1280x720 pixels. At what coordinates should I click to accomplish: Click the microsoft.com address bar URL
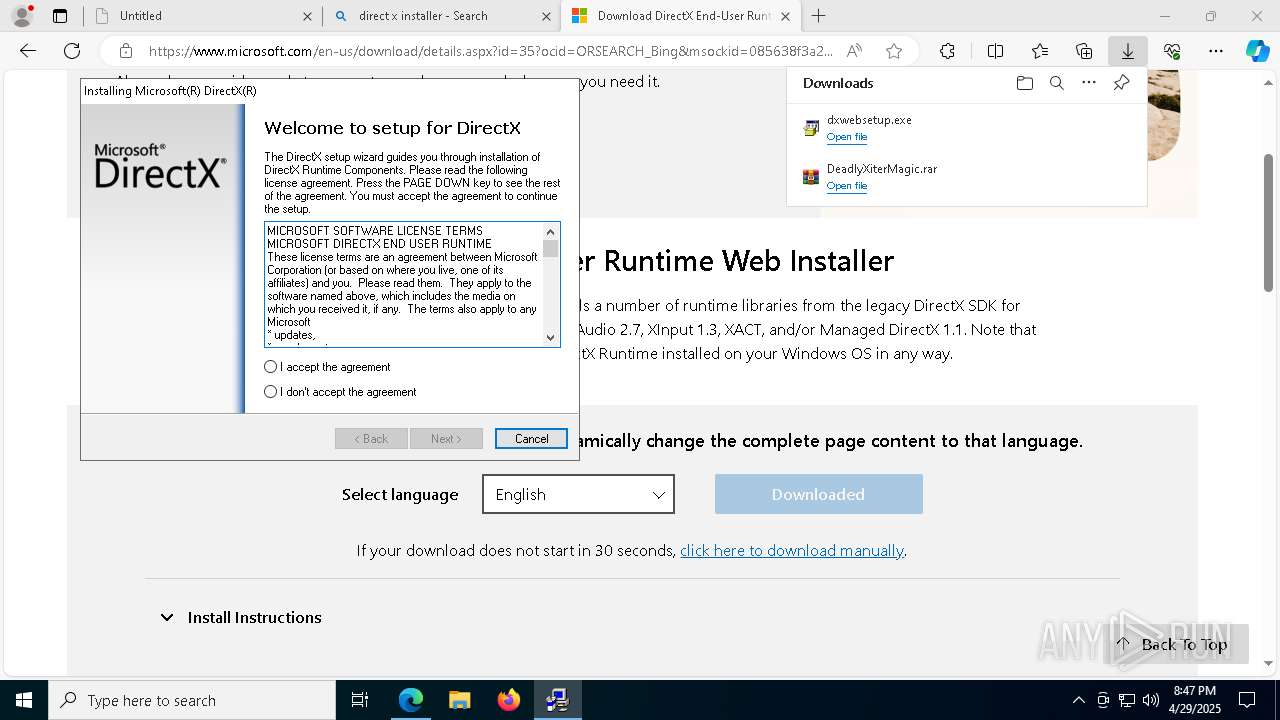[x=490, y=51]
